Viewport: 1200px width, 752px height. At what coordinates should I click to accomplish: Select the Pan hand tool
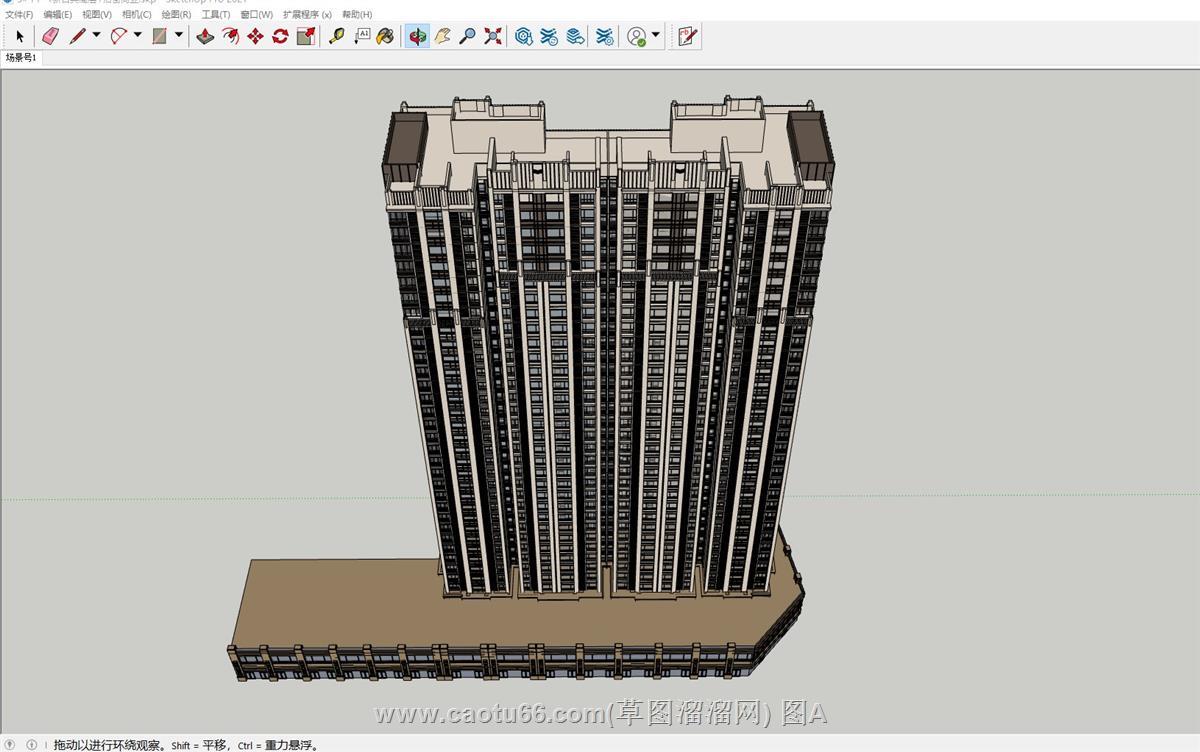[442, 36]
